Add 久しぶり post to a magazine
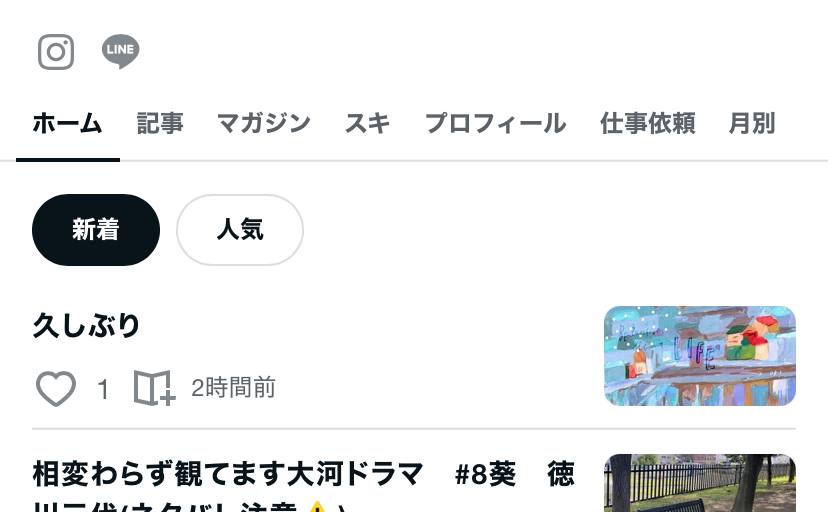The height and width of the screenshot is (512, 828). [154, 388]
